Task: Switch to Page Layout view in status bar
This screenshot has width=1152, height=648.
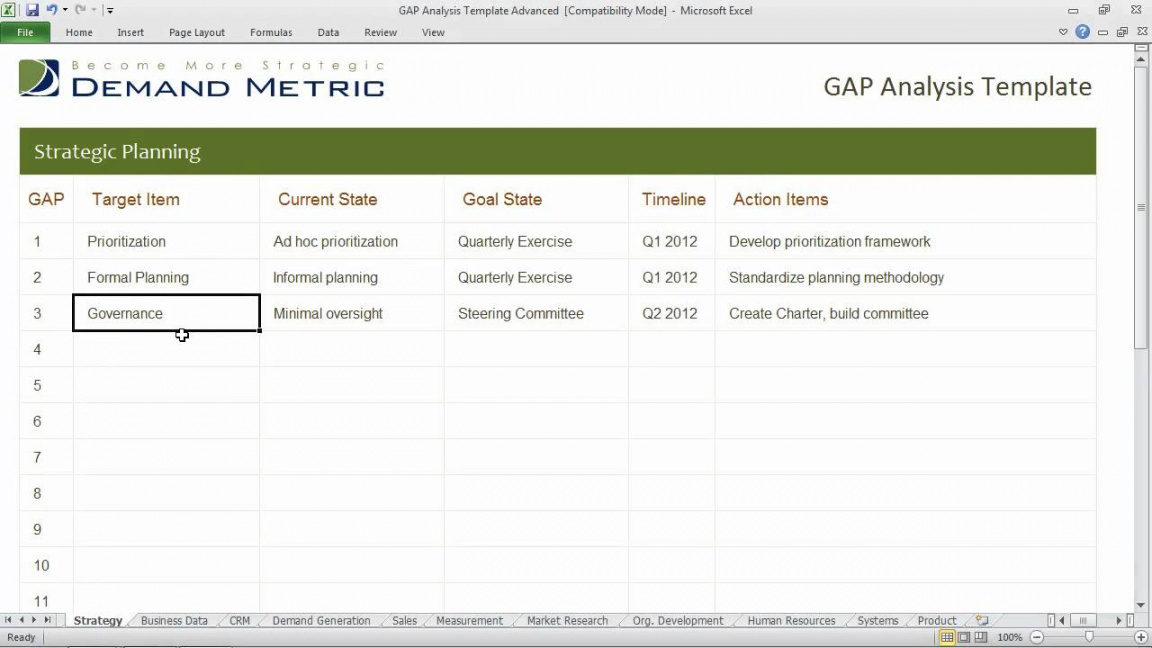Action: click(x=964, y=637)
